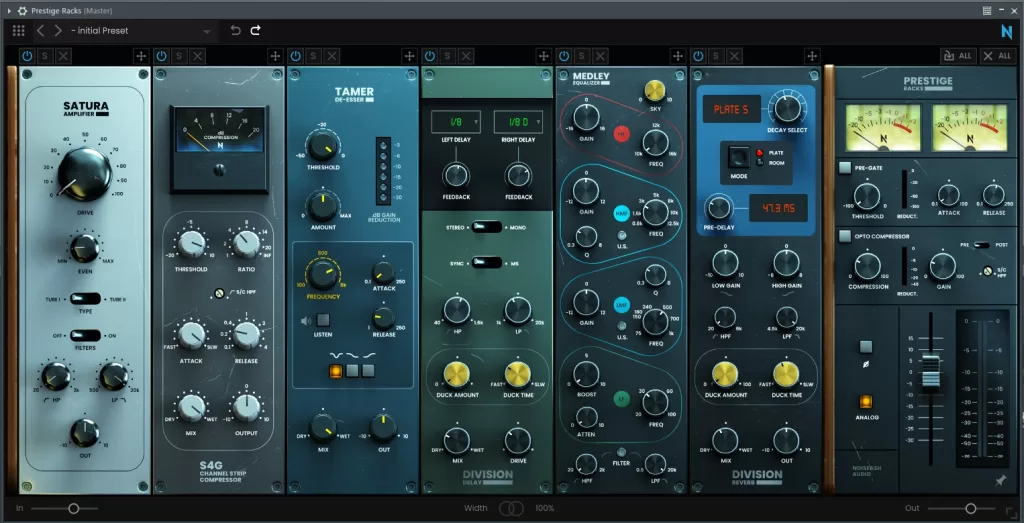Click the Out level slider handle
The image size is (1024, 523).
[971, 508]
